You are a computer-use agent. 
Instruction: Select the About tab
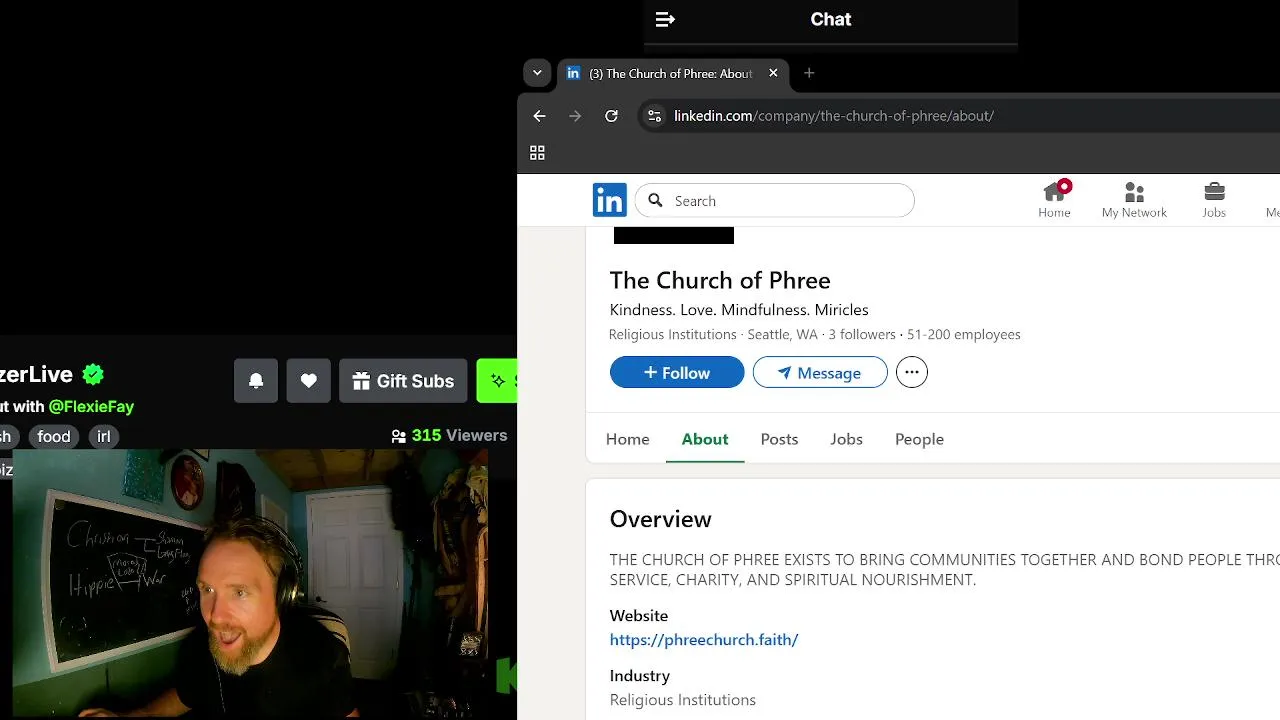705,439
